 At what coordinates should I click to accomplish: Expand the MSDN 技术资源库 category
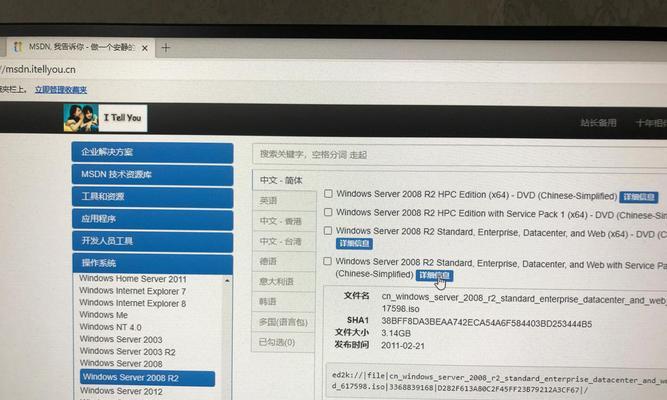[x=152, y=174]
